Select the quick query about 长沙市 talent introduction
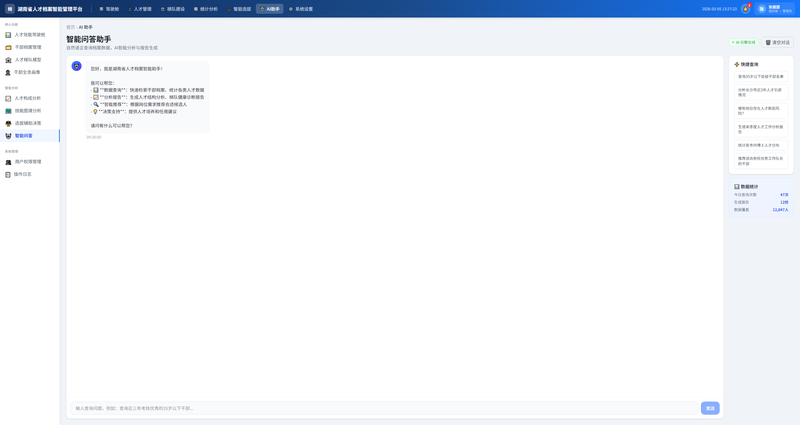This screenshot has height=425, width=800. coord(761,92)
